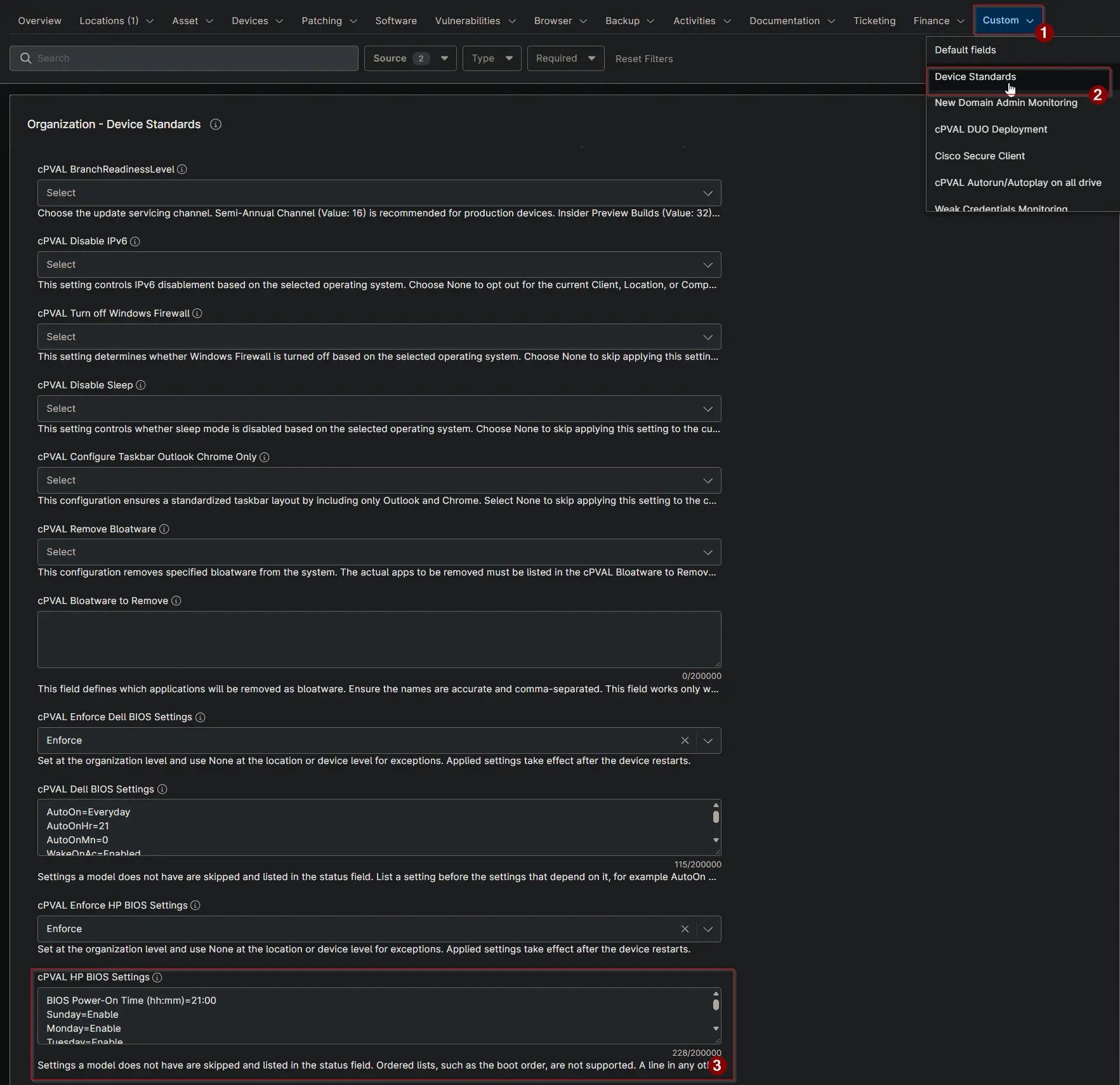Click info icon next to Bloatware to Remove
Image resolution: width=1120 pixels, height=1085 pixels.
pyautogui.click(x=176, y=601)
